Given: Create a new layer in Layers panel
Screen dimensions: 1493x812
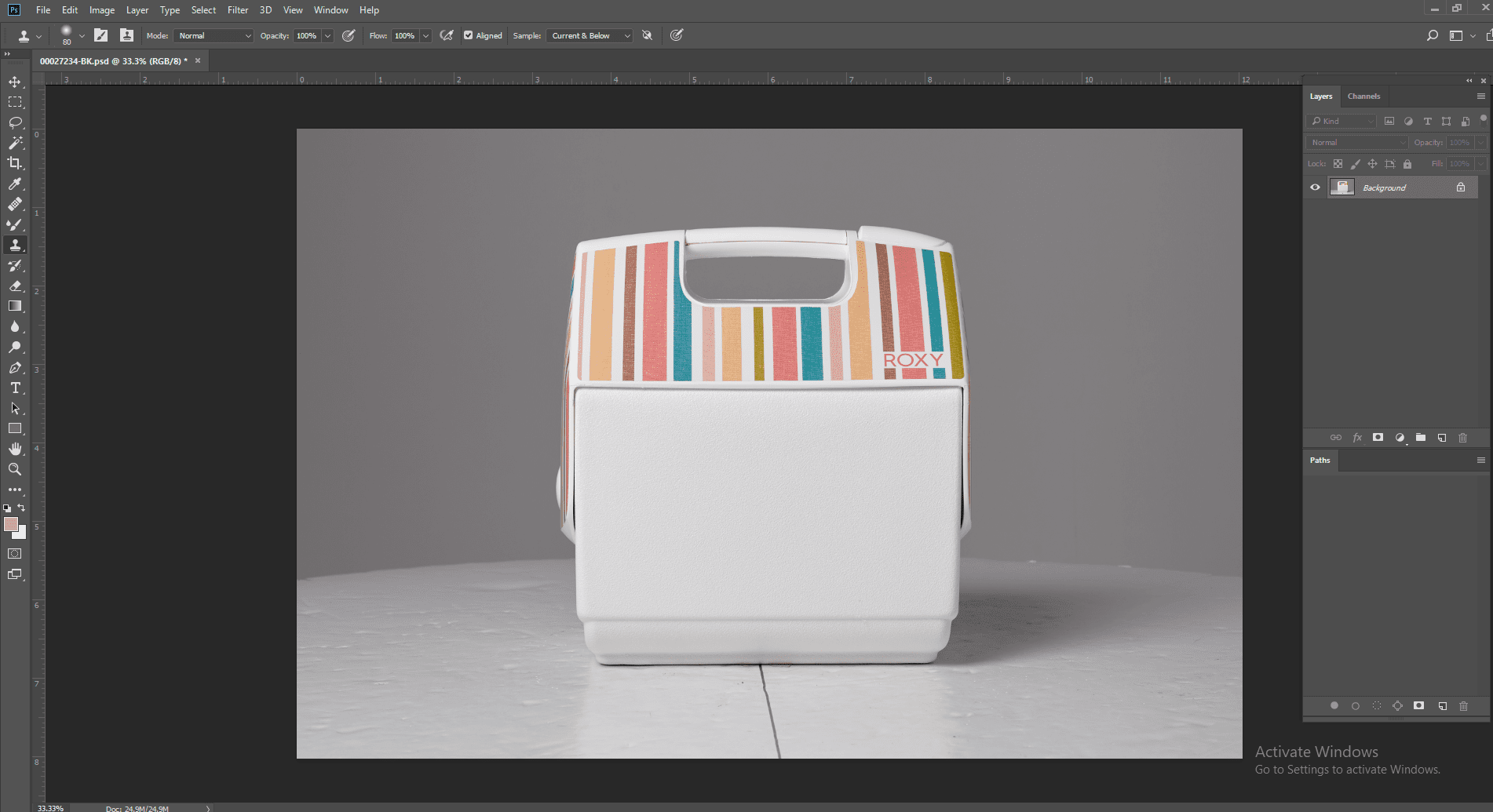Looking at the screenshot, I should tap(1442, 438).
